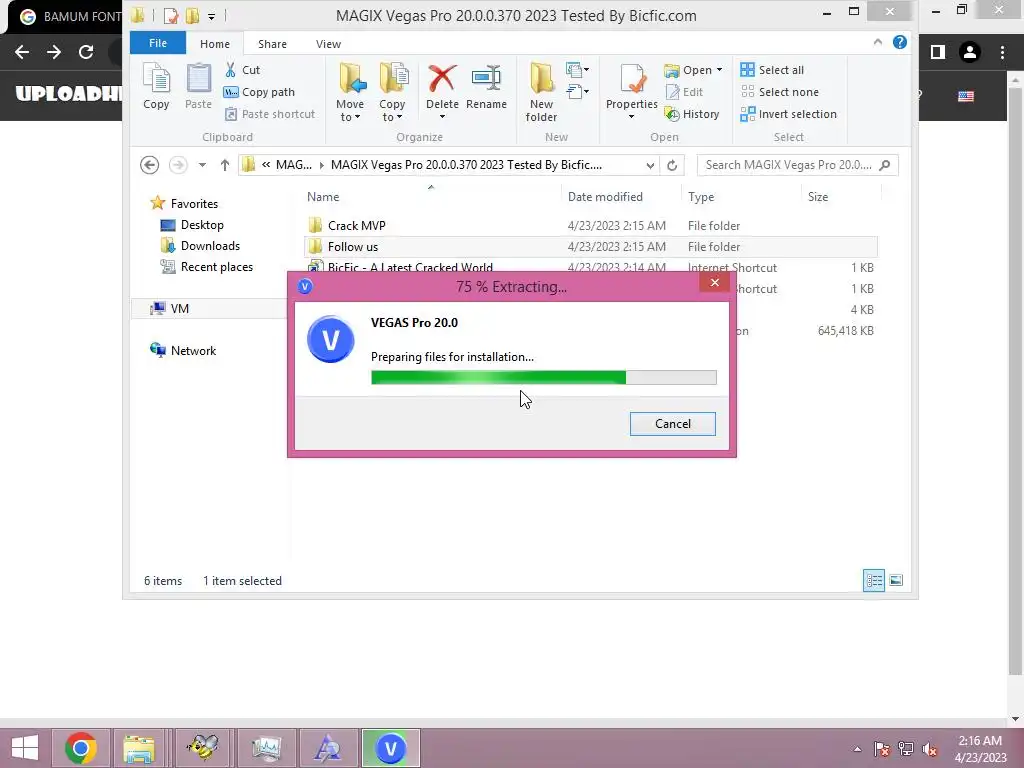Viewport: 1024px width, 768px height.
Task: Collapse the ribbon with chevron
Action: click(x=878, y=42)
